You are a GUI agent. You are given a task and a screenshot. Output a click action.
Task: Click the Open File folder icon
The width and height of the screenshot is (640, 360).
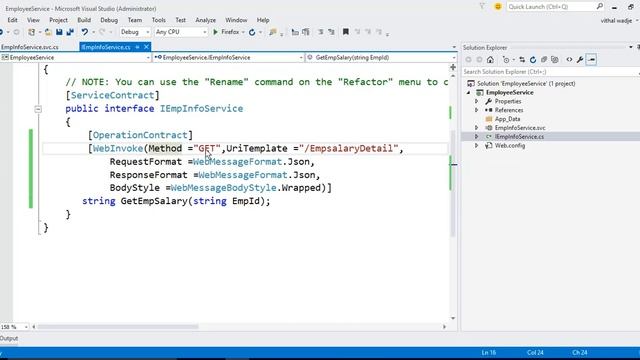tap(48, 32)
